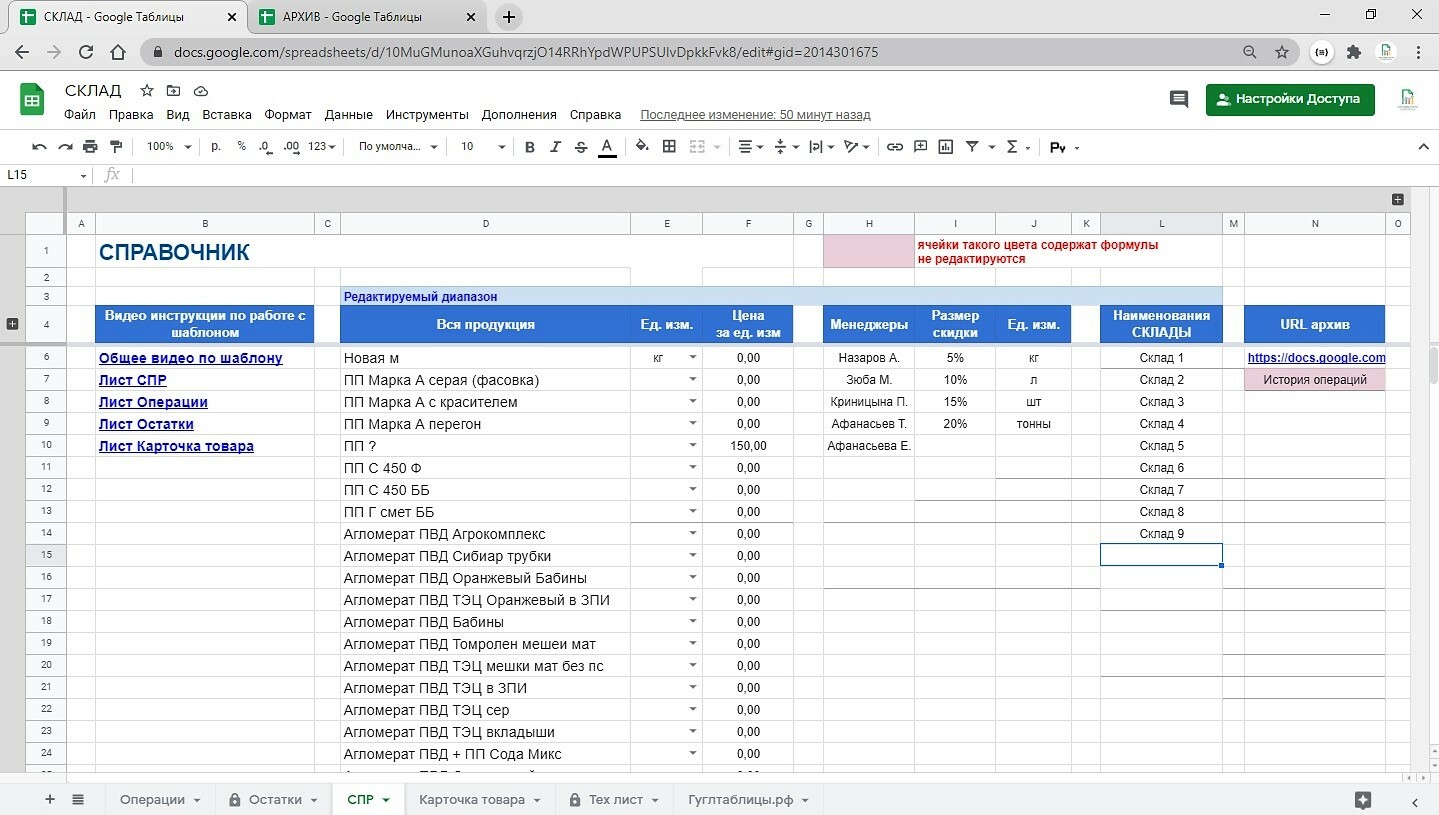Insert a comment from toolbar
The width and height of the screenshot is (1439, 815).
pyautogui.click(x=921, y=147)
